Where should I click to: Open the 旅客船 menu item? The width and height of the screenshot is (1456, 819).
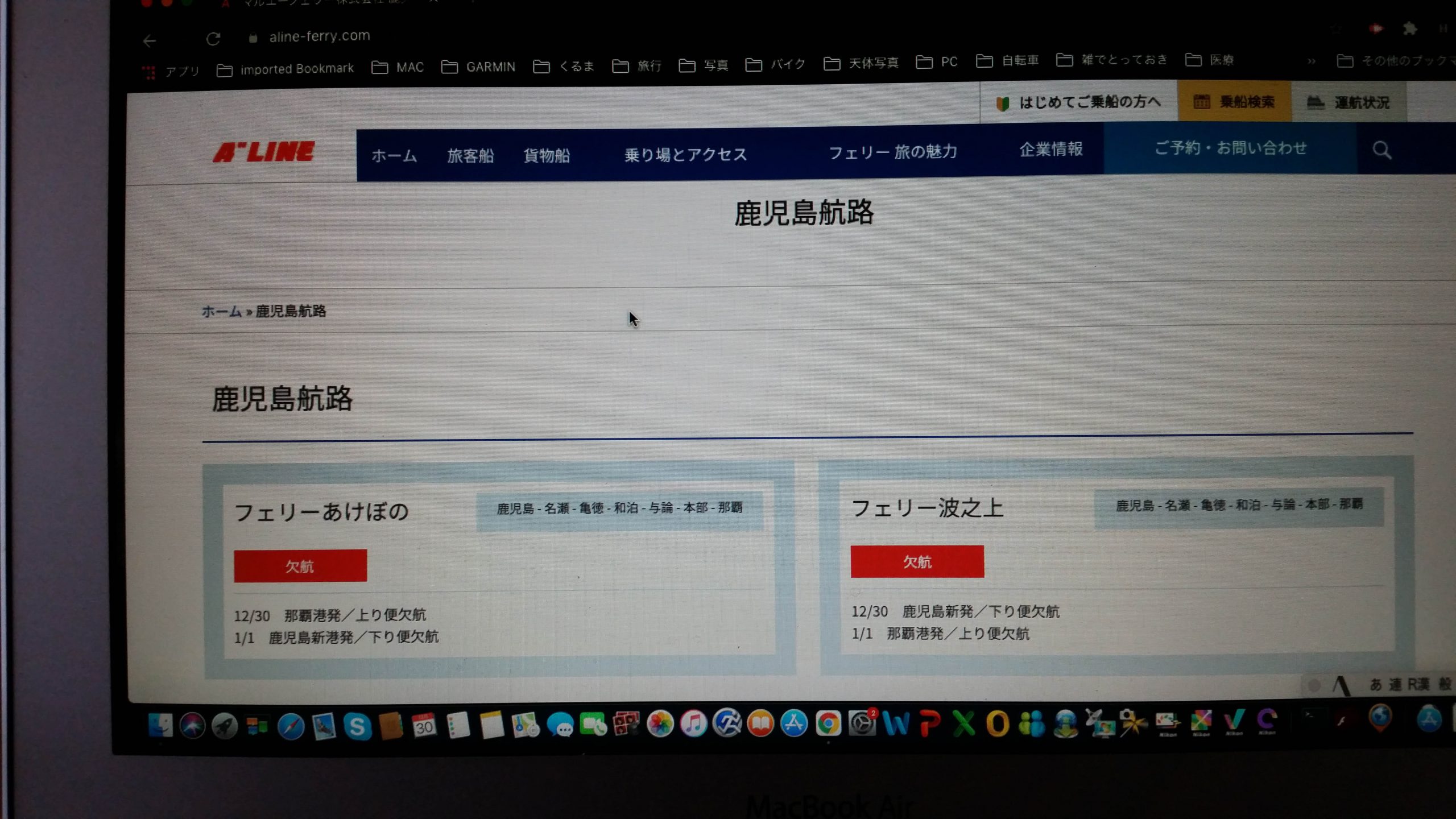[470, 155]
